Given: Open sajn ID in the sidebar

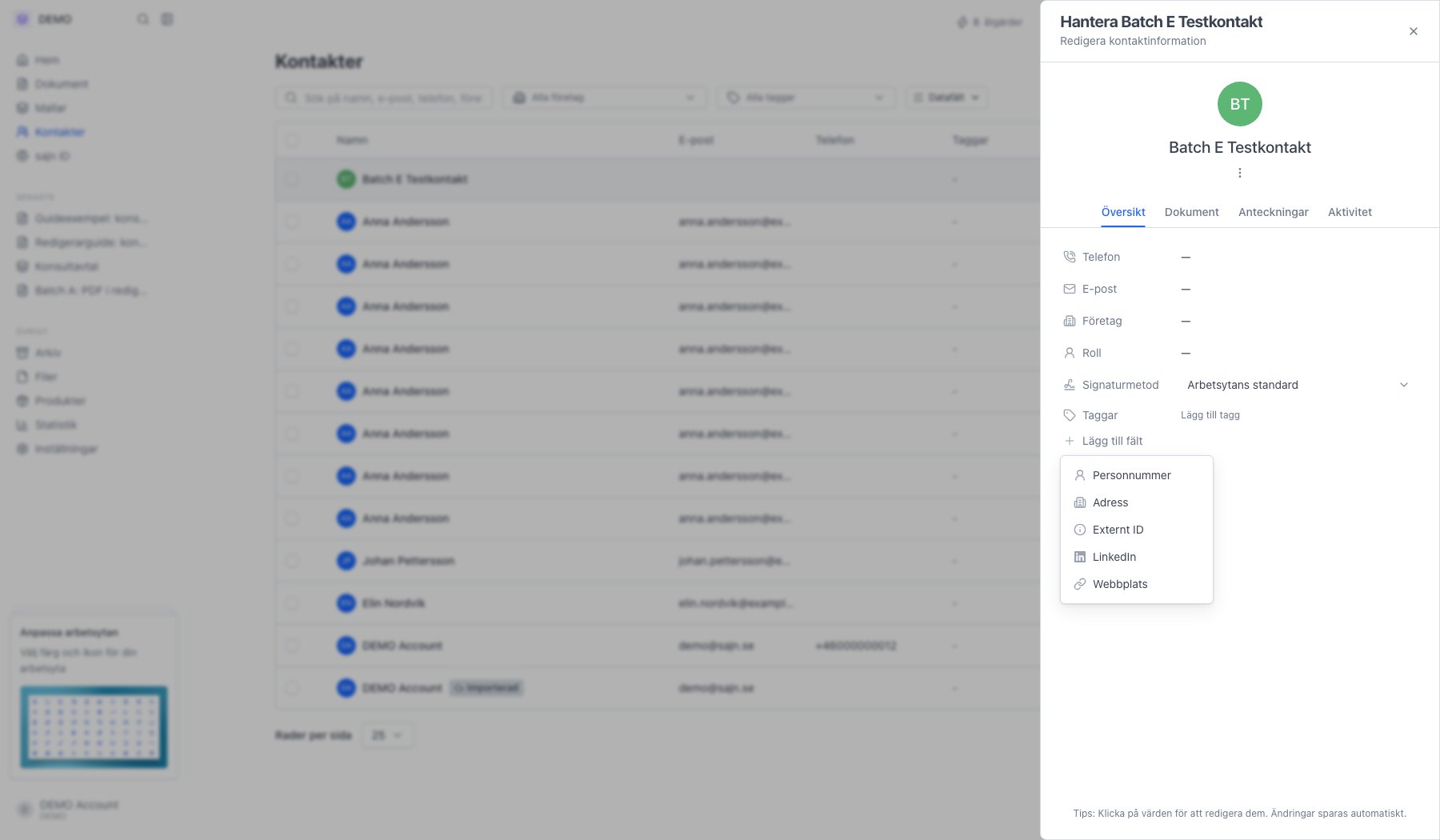Looking at the screenshot, I should point(43,156).
